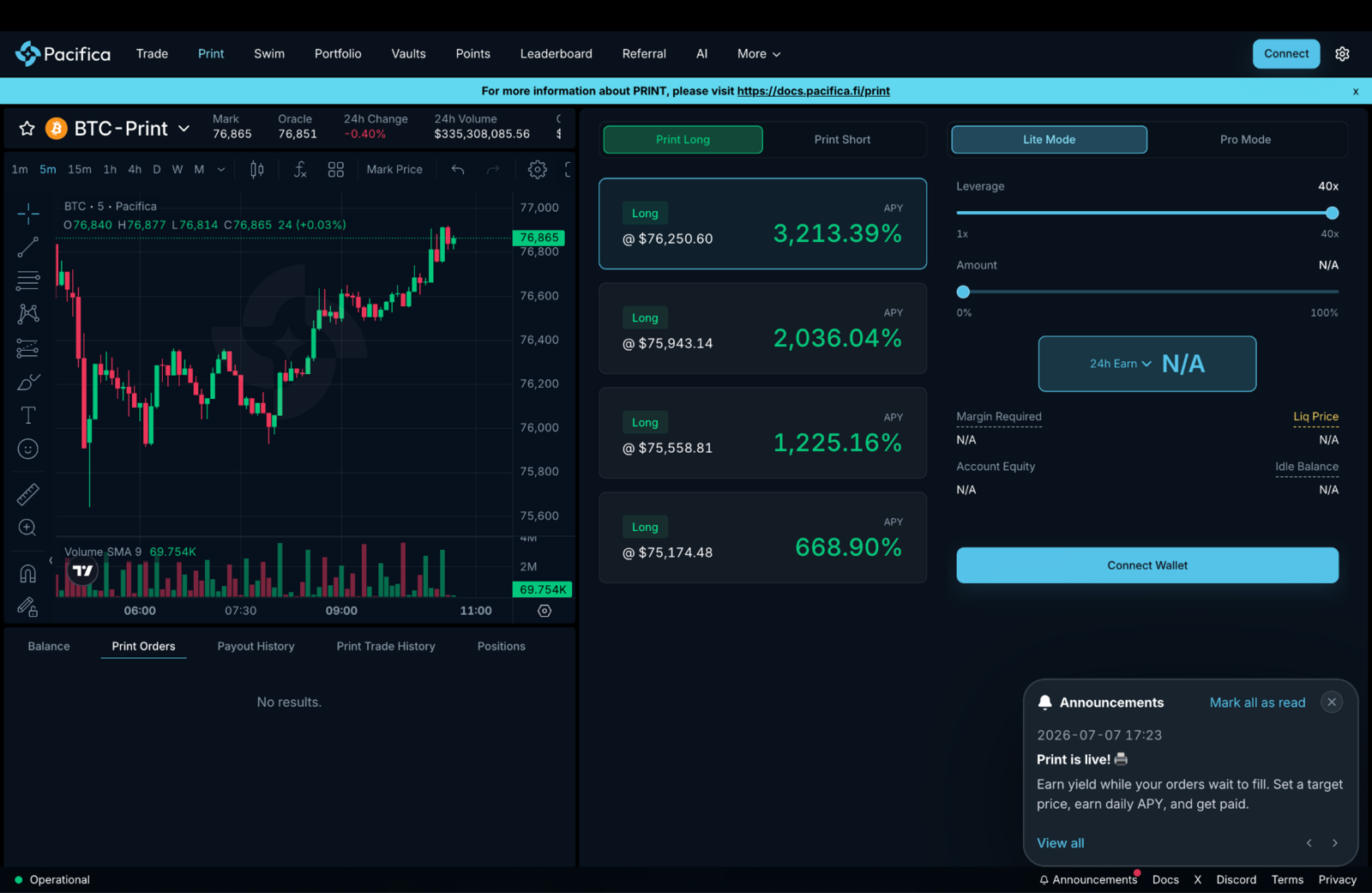Viewport: 1372px width, 893px height.
Task: Collapse the volume indicator legend arrow
Action: pos(51,560)
